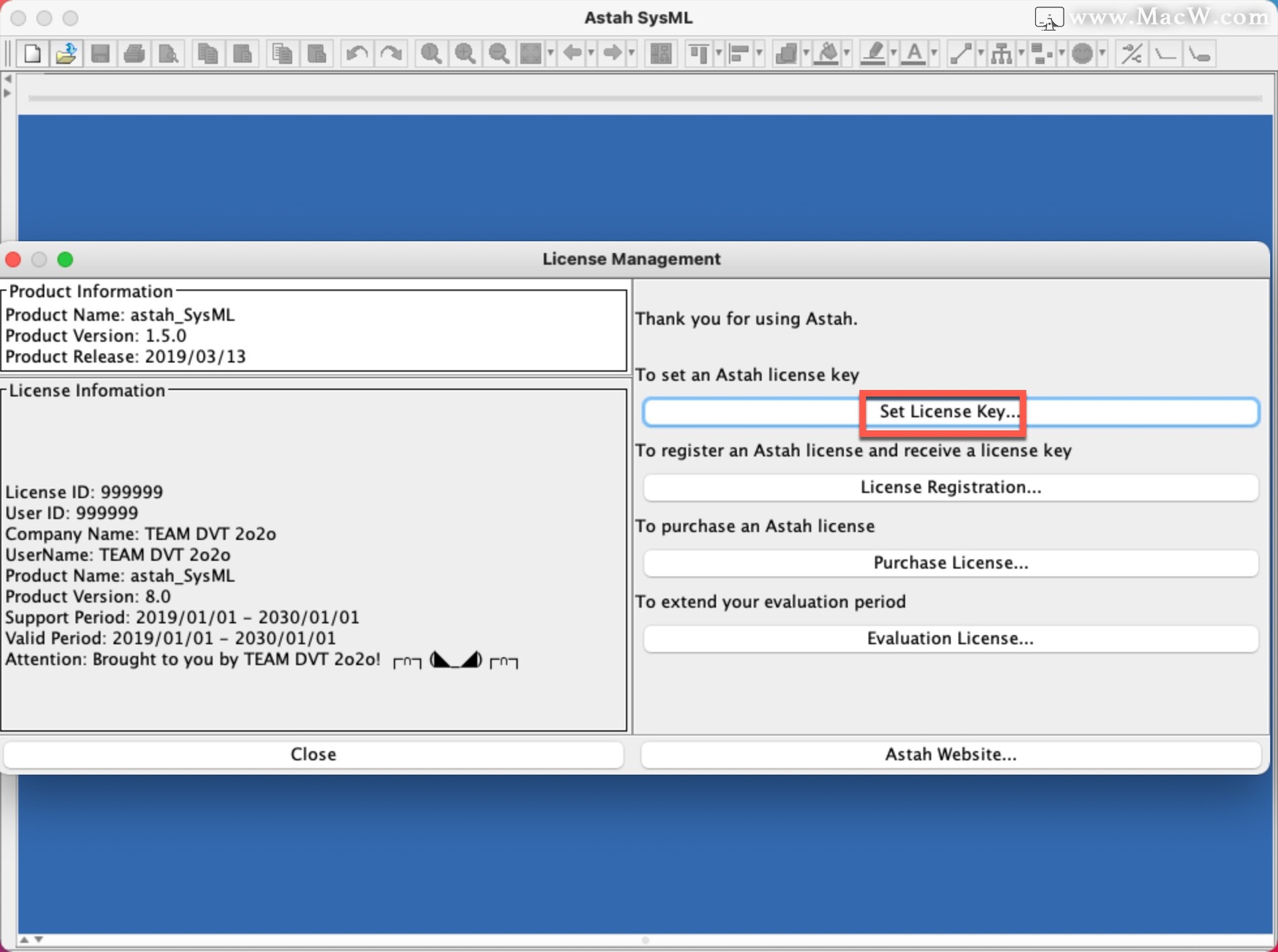The height and width of the screenshot is (952, 1278).
Task: Create a new project with the New icon
Action: pos(32,53)
